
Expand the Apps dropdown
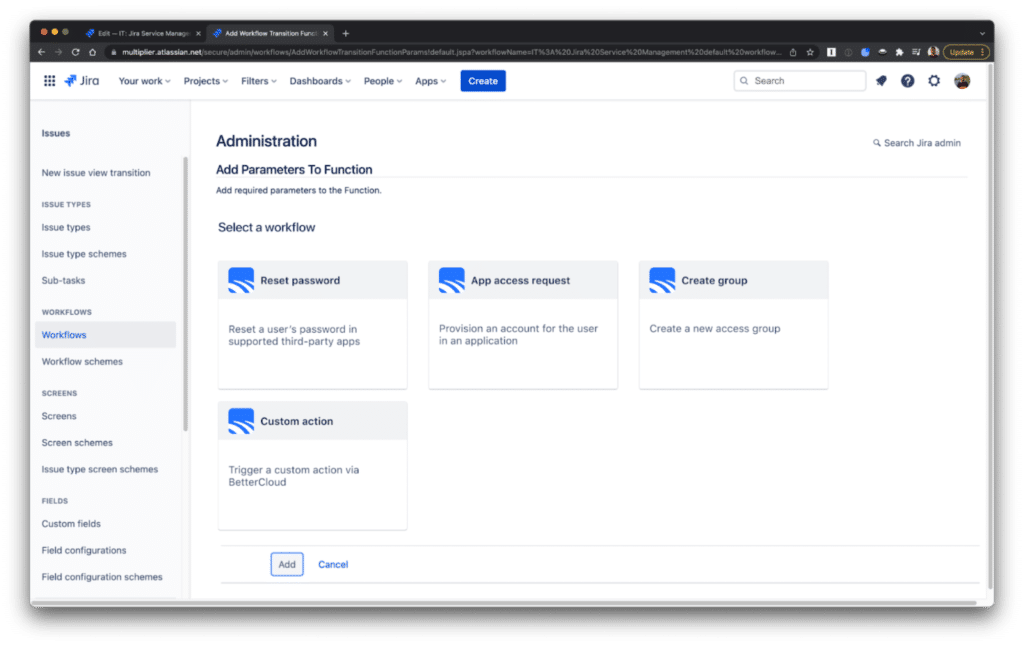(430, 81)
